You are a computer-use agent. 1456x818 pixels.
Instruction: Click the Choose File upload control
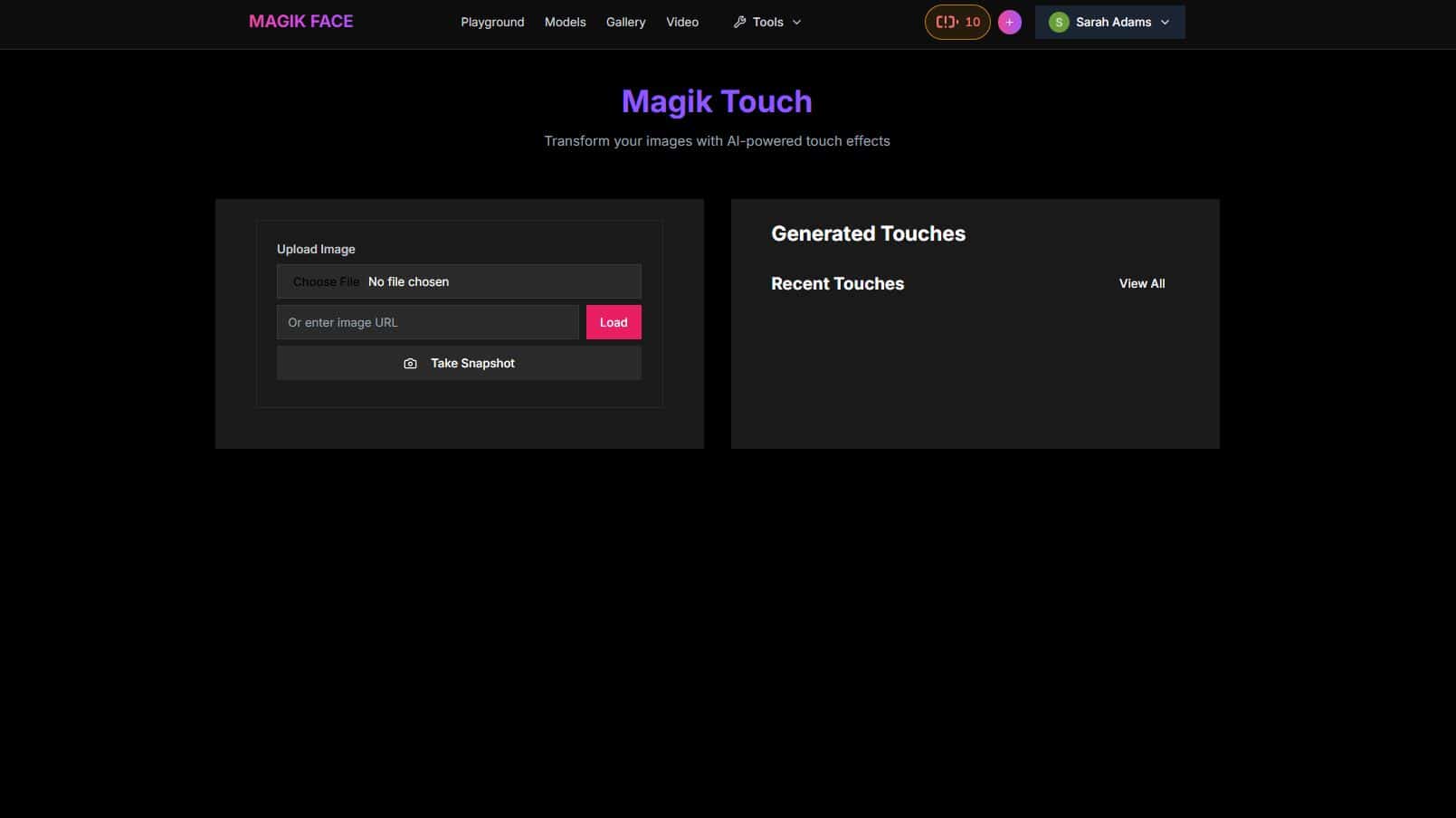tap(326, 281)
